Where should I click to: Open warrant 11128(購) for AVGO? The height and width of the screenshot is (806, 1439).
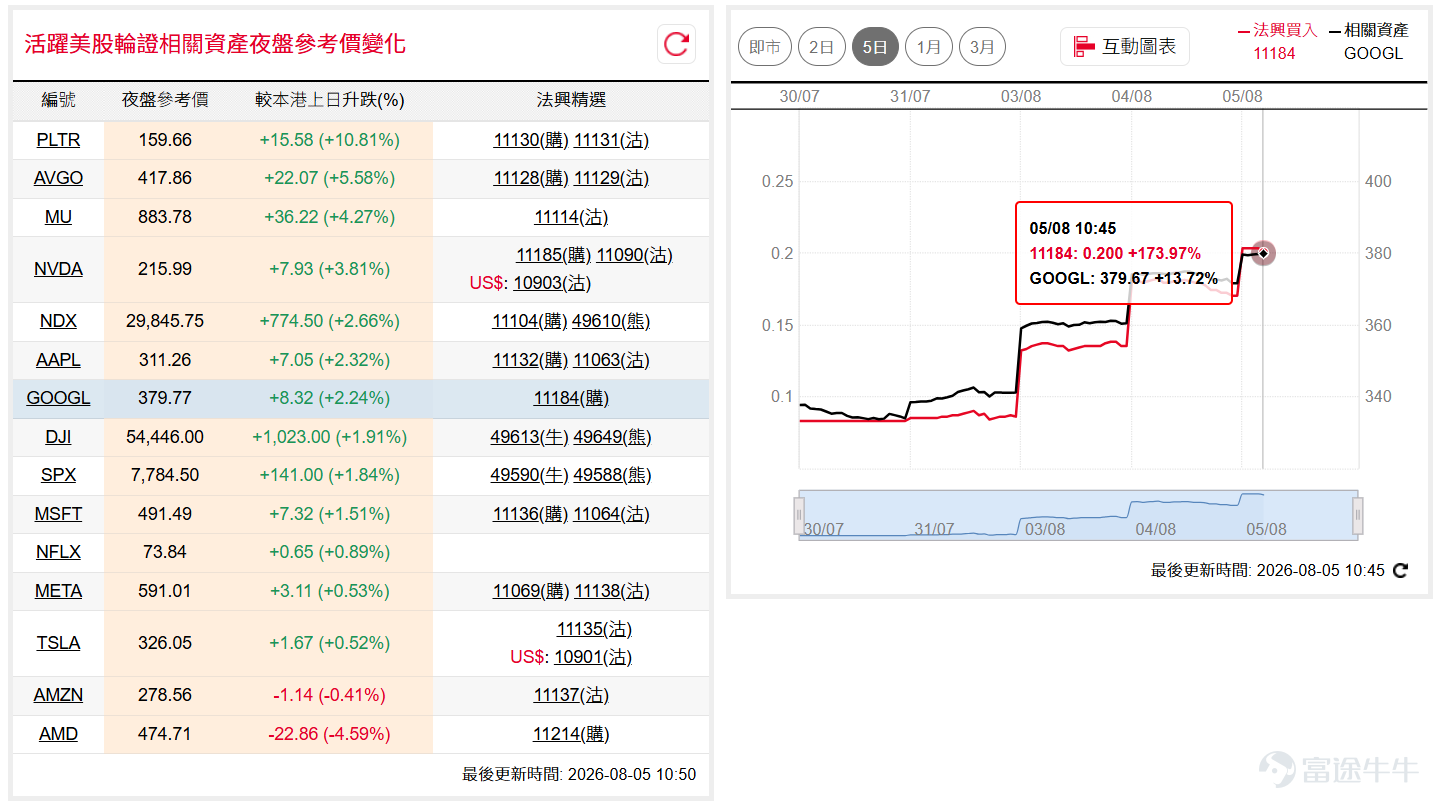click(x=531, y=178)
